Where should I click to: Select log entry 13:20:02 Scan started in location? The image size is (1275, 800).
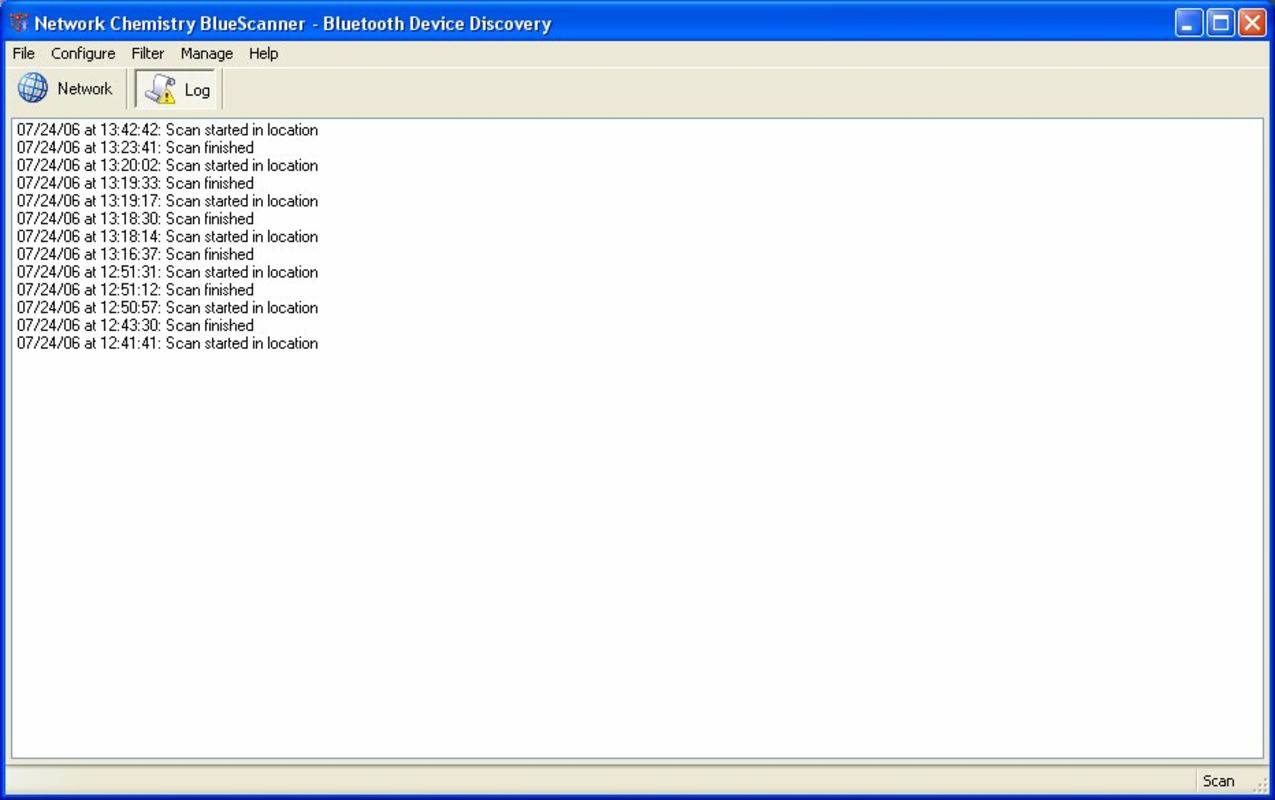[167, 166]
